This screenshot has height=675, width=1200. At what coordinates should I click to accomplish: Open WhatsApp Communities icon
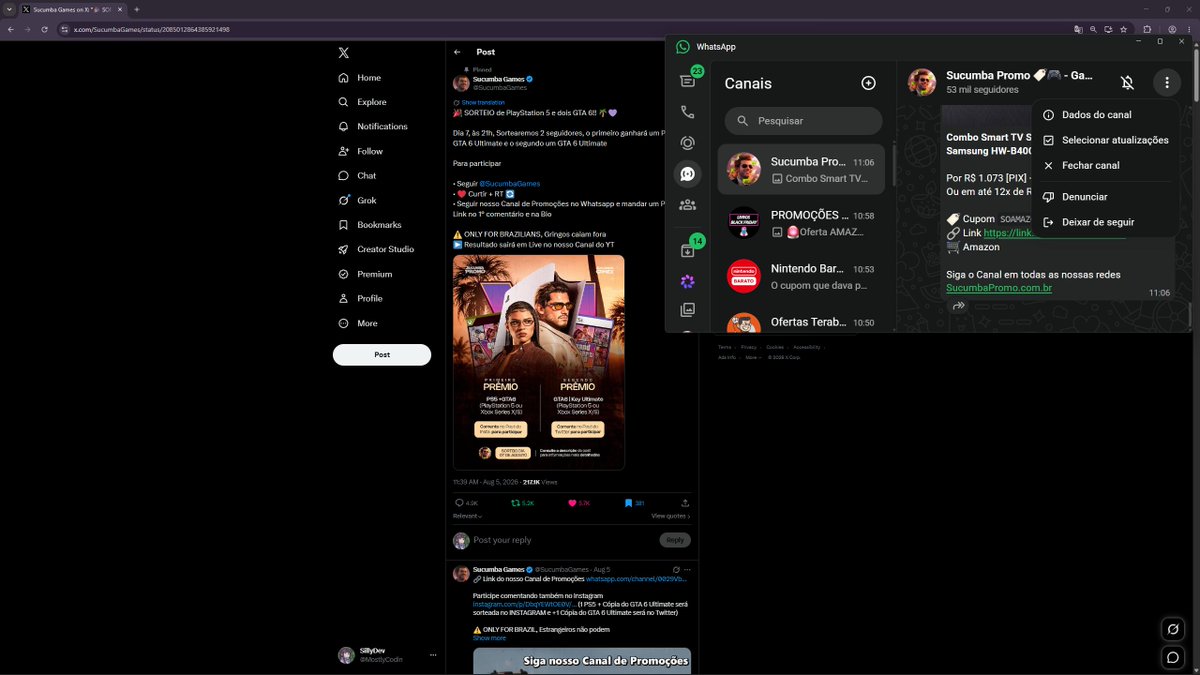point(687,205)
